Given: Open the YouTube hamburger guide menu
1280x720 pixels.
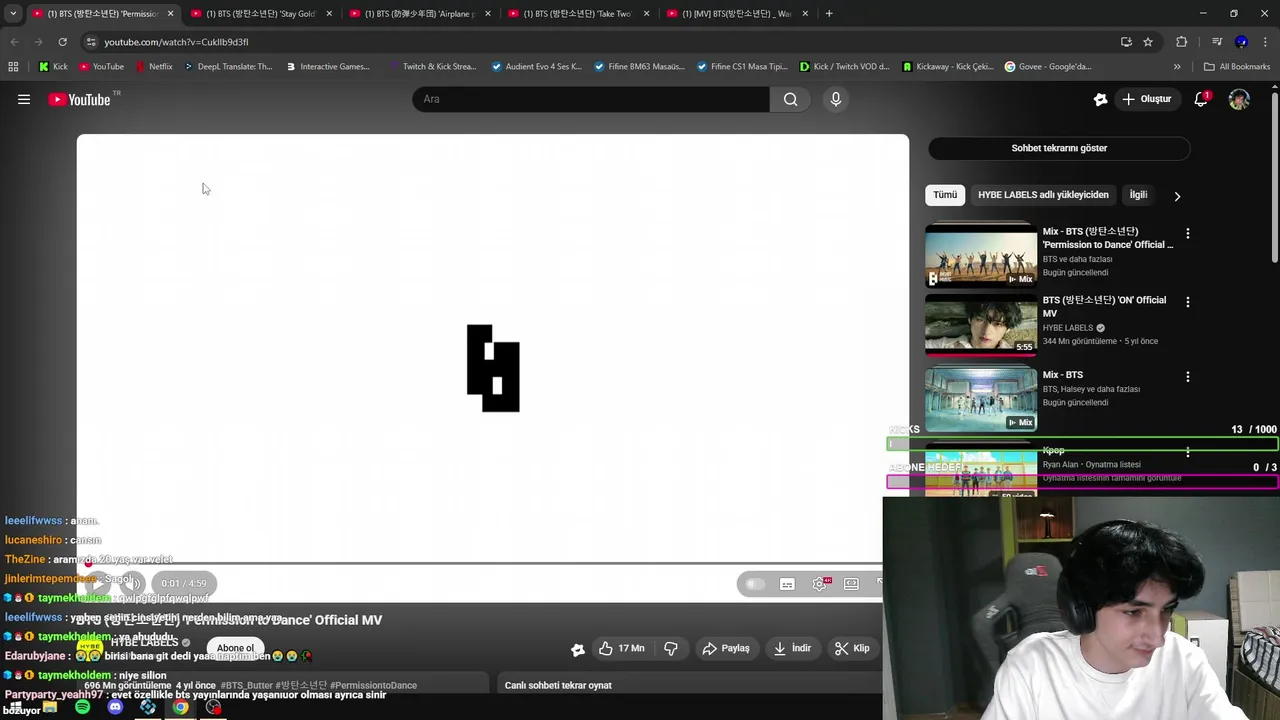Looking at the screenshot, I should click(x=24, y=99).
